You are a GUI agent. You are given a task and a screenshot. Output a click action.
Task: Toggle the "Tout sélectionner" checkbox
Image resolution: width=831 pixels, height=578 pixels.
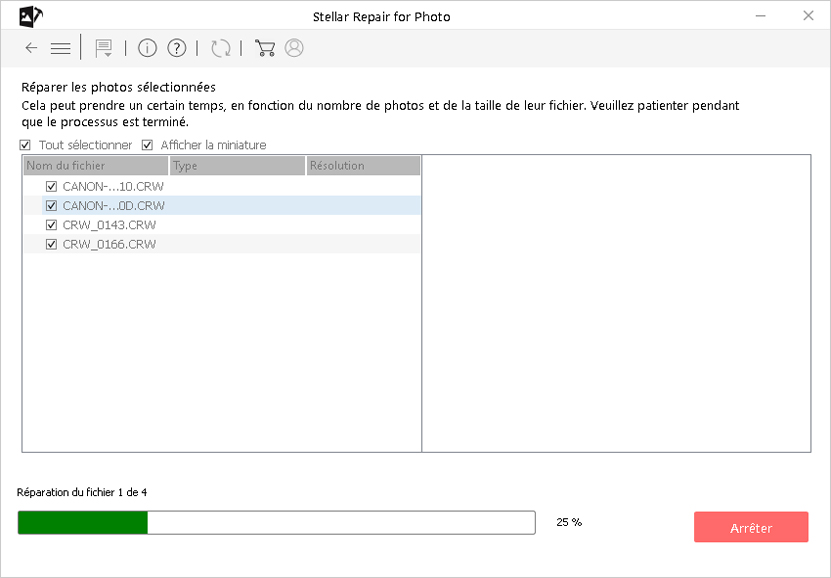point(26,145)
